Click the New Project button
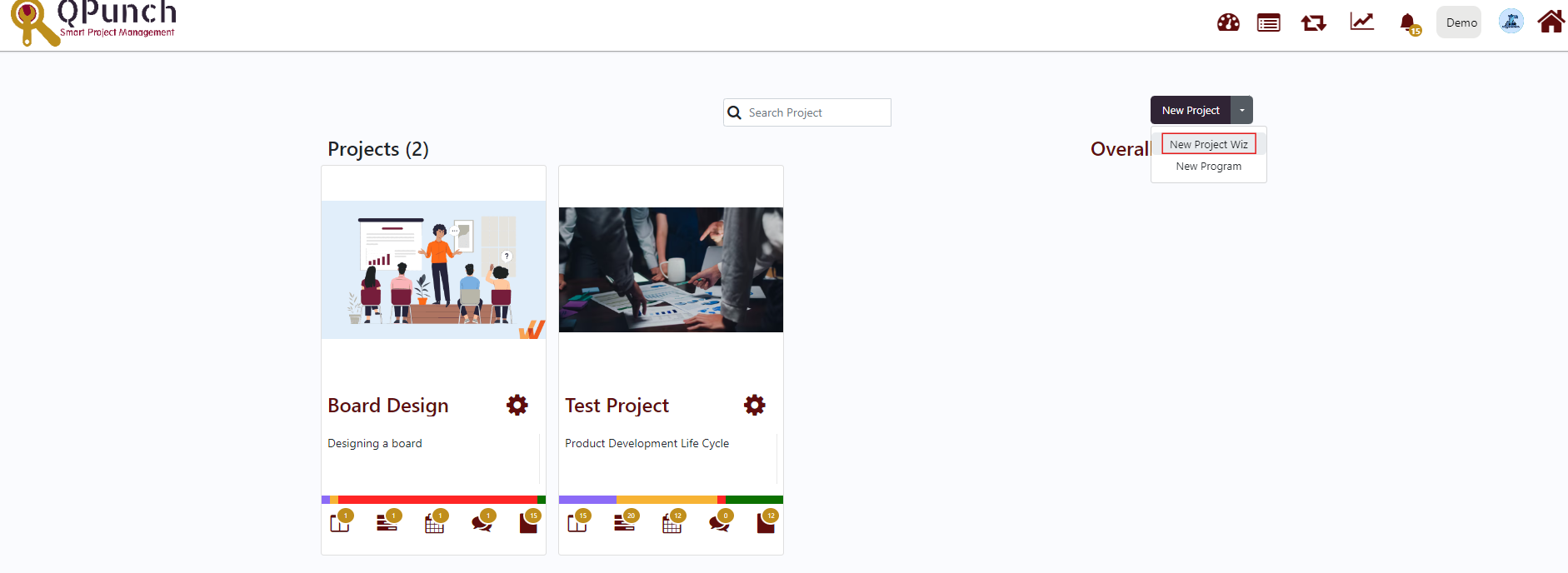Image resolution: width=1568 pixels, height=573 pixels. (x=1191, y=110)
